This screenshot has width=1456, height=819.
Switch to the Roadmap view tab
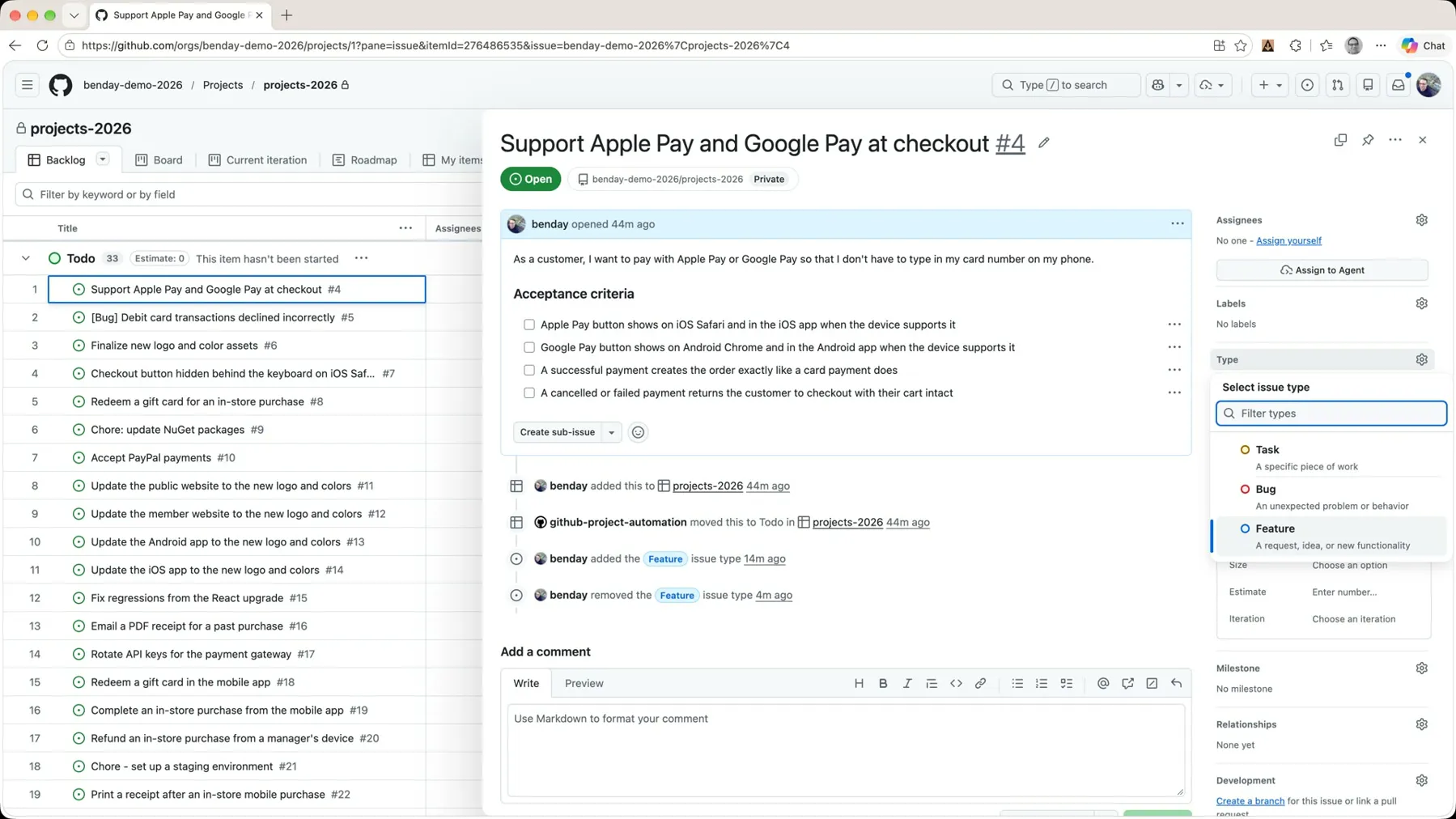tap(364, 160)
